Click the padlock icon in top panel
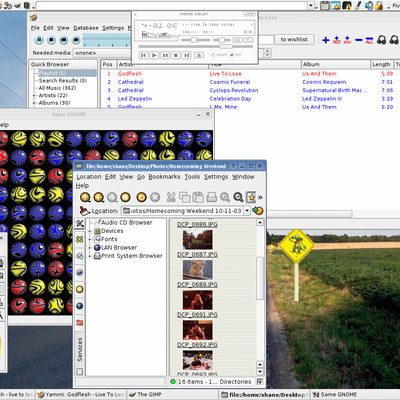400x400 pixels. [379, 5]
